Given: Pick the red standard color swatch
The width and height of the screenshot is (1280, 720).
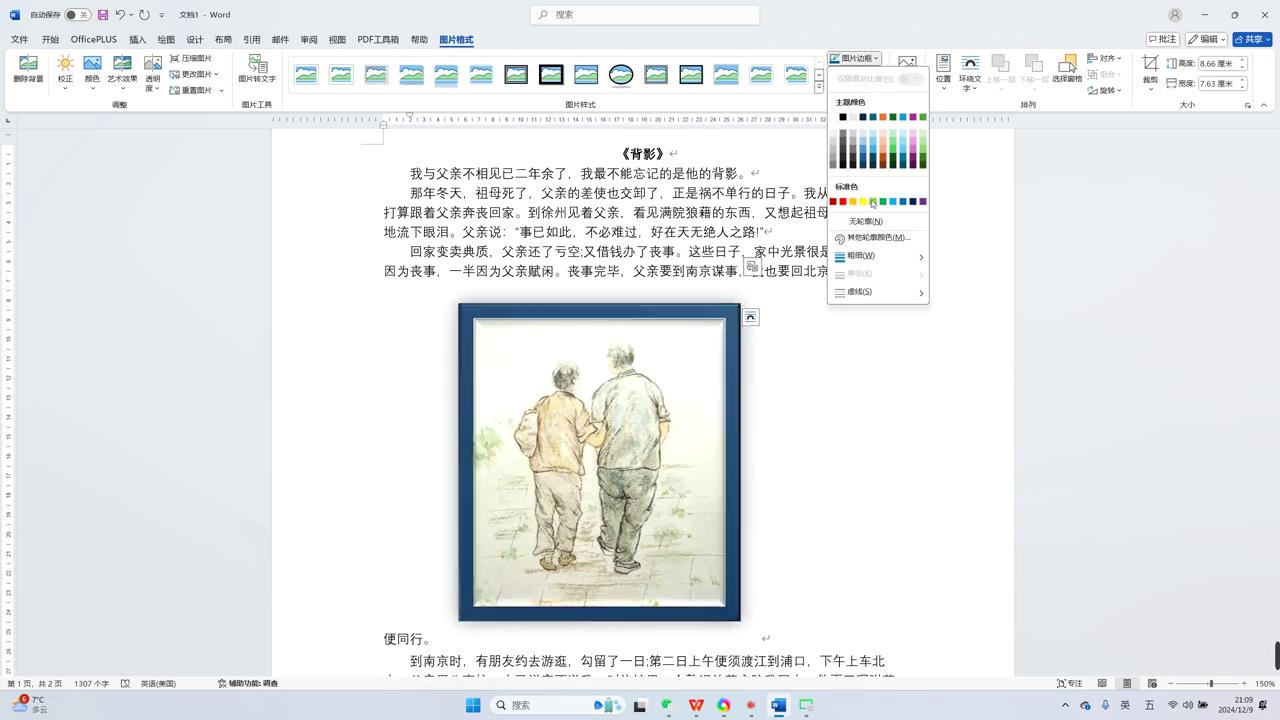Looking at the screenshot, I should (x=843, y=202).
